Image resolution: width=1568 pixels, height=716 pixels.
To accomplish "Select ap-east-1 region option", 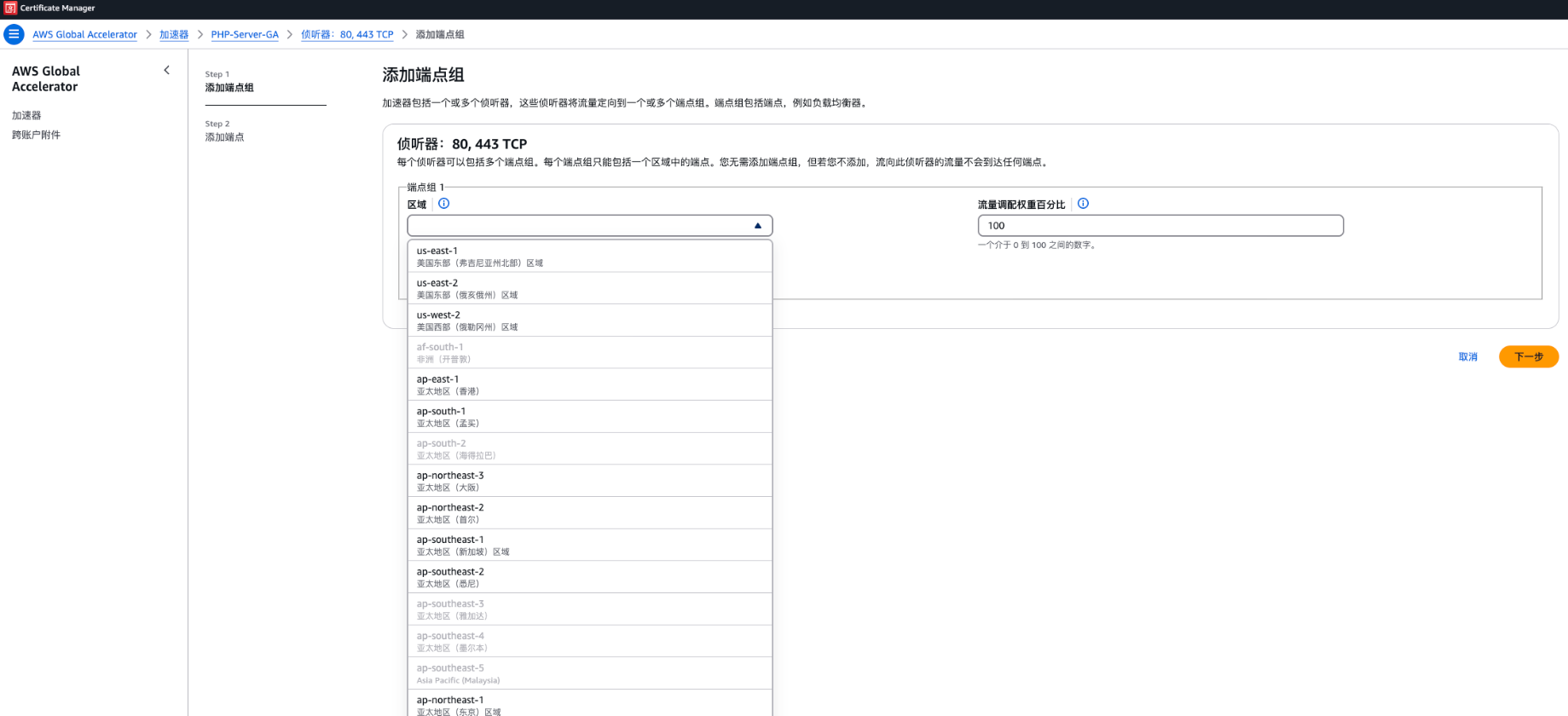I will pos(590,384).
